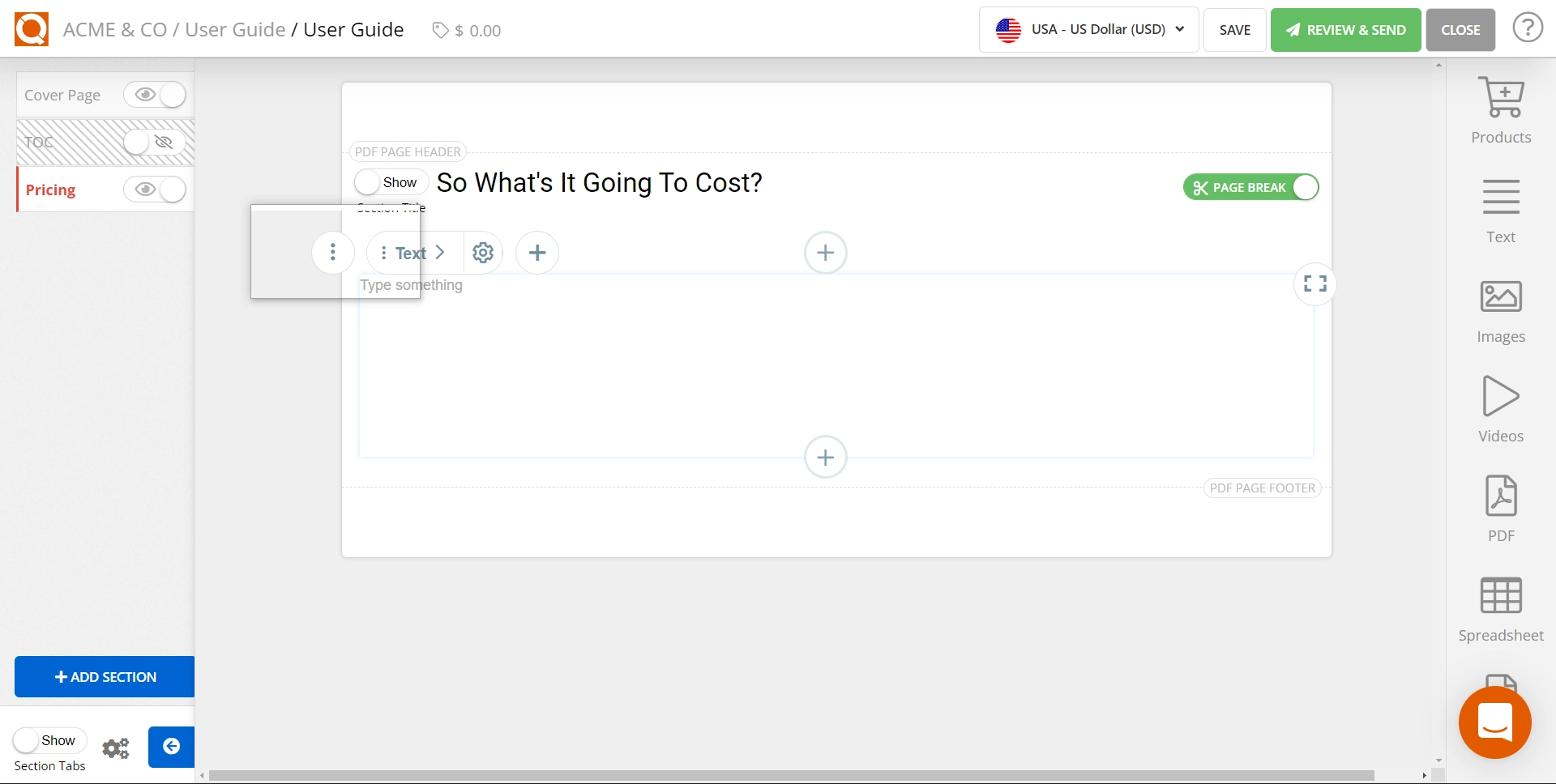
Task: Expand text editor to fullscreen
Action: (1314, 284)
